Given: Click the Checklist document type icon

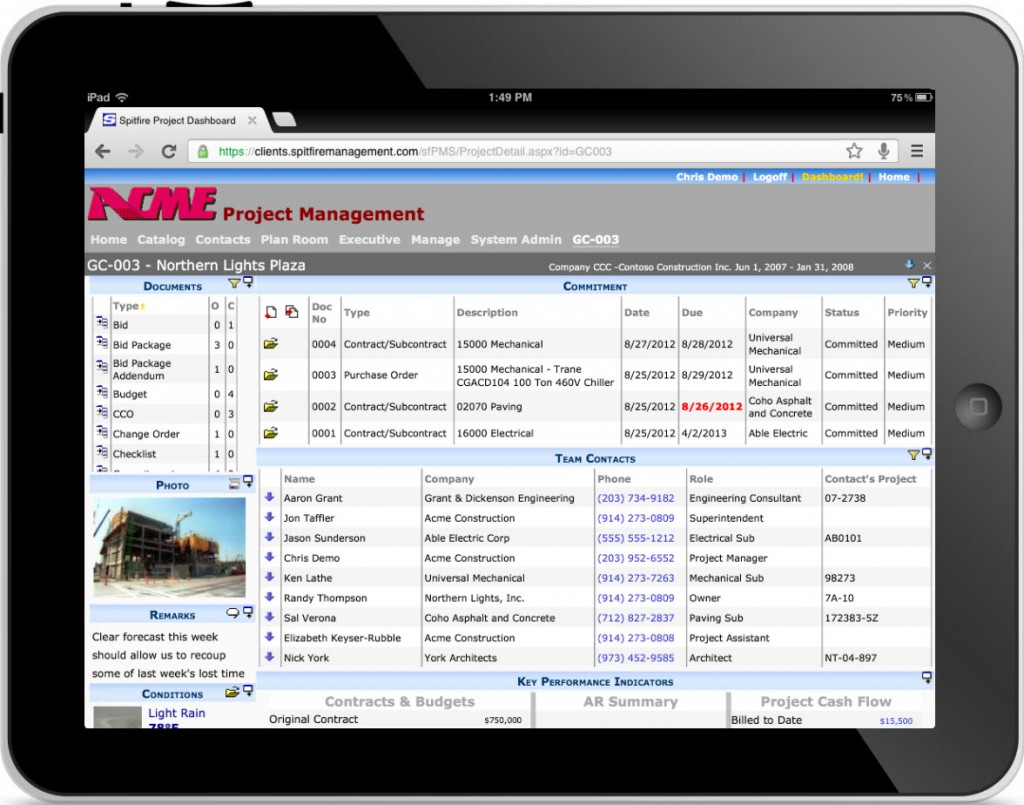Looking at the screenshot, I should (102, 451).
